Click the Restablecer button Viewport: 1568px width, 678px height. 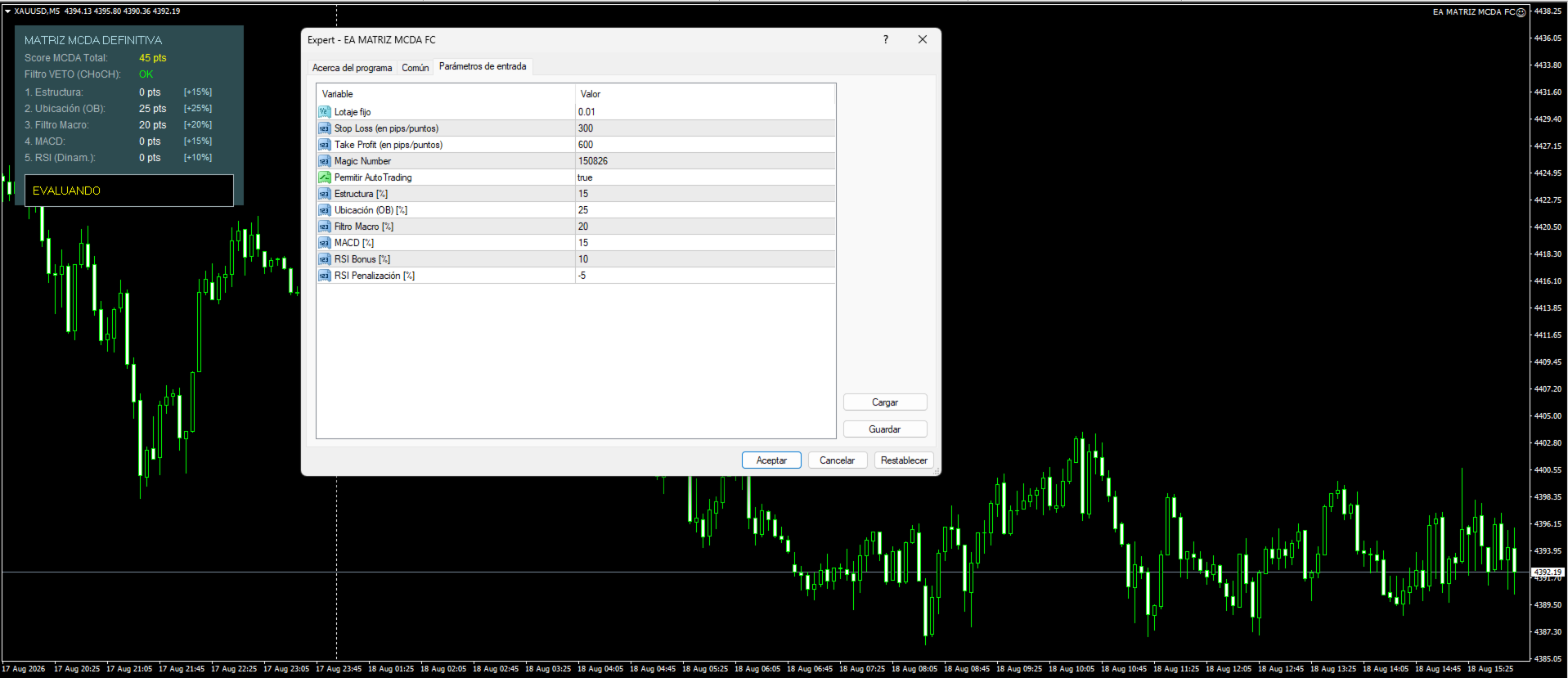tap(904, 460)
